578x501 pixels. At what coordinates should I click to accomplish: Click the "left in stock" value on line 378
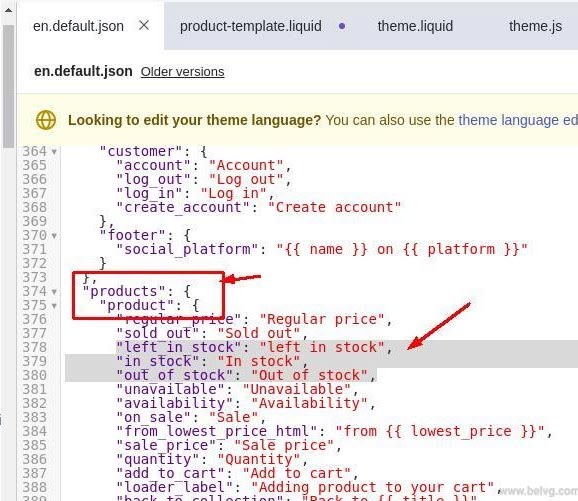pyautogui.click(x=322, y=348)
